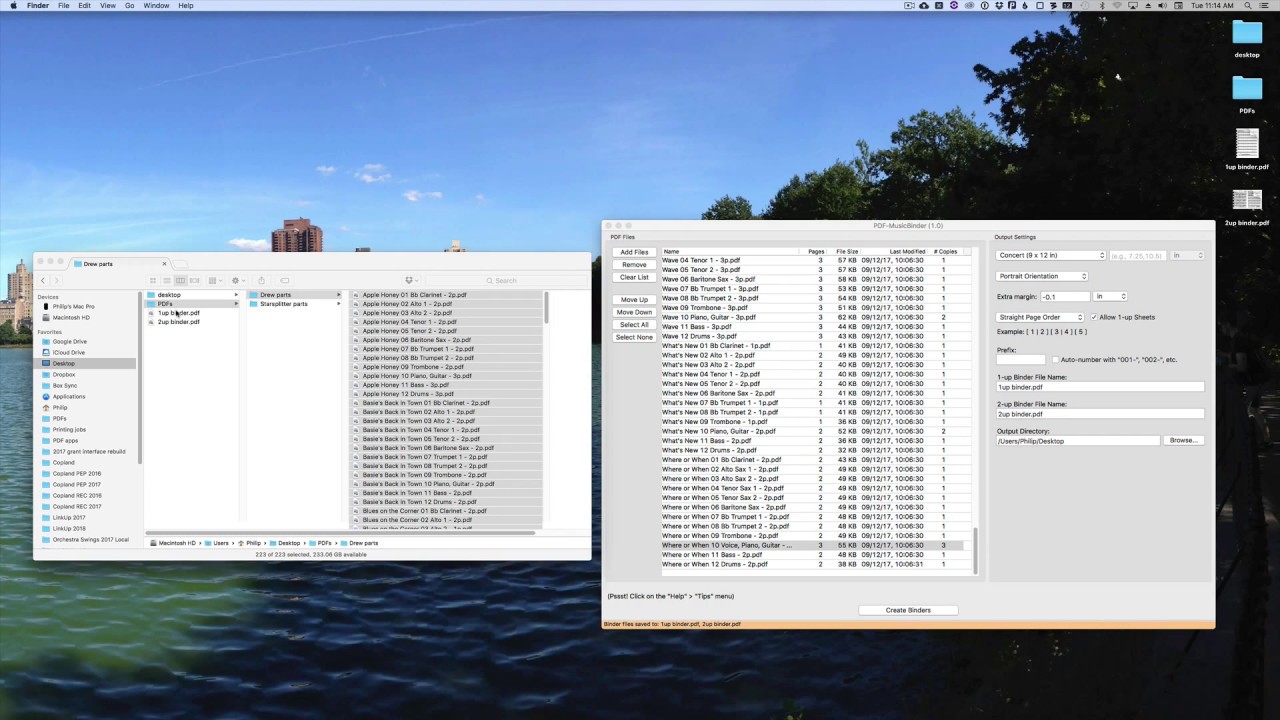Click Clear List button
Image resolution: width=1280 pixels, height=720 pixels.
coord(634,277)
